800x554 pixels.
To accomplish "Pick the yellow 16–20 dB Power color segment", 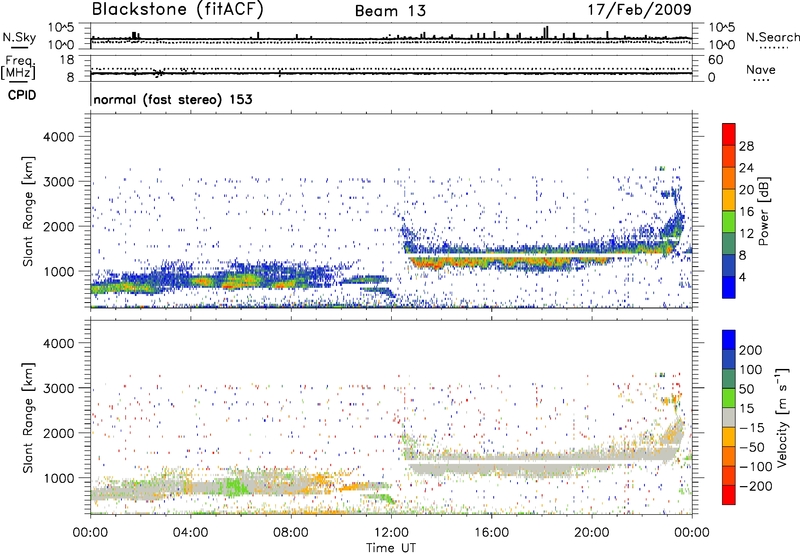I will 729,200.
